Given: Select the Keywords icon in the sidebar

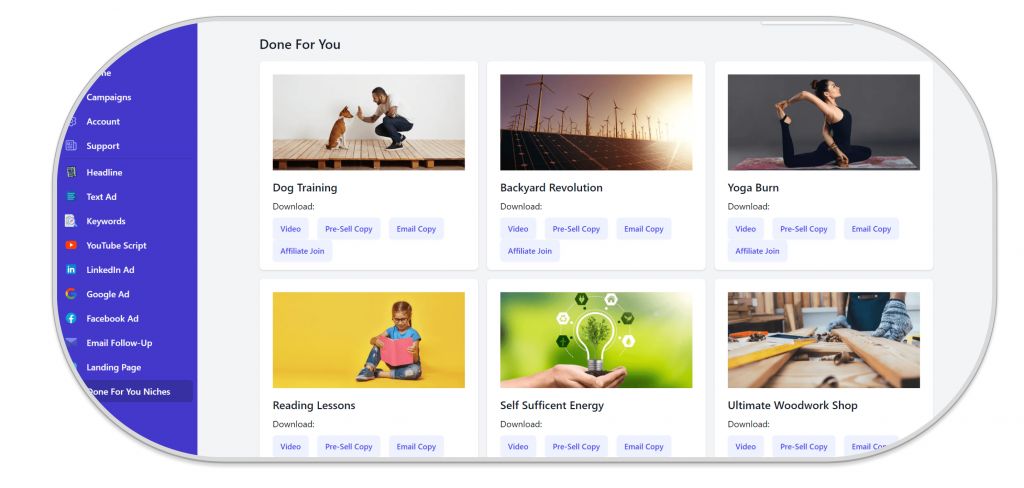Looking at the screenshot, I should (71, 221).
